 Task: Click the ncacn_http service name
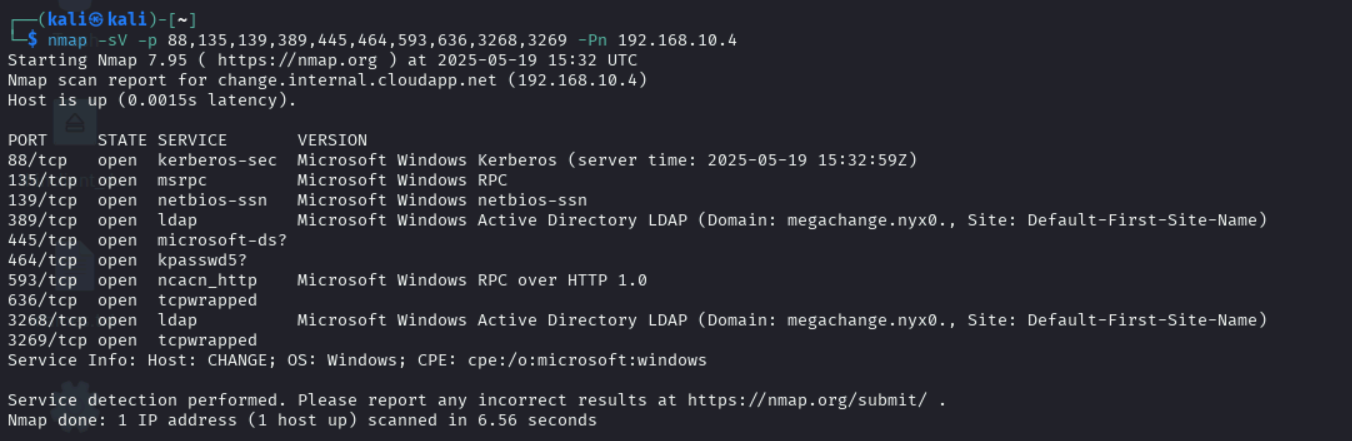207,280
